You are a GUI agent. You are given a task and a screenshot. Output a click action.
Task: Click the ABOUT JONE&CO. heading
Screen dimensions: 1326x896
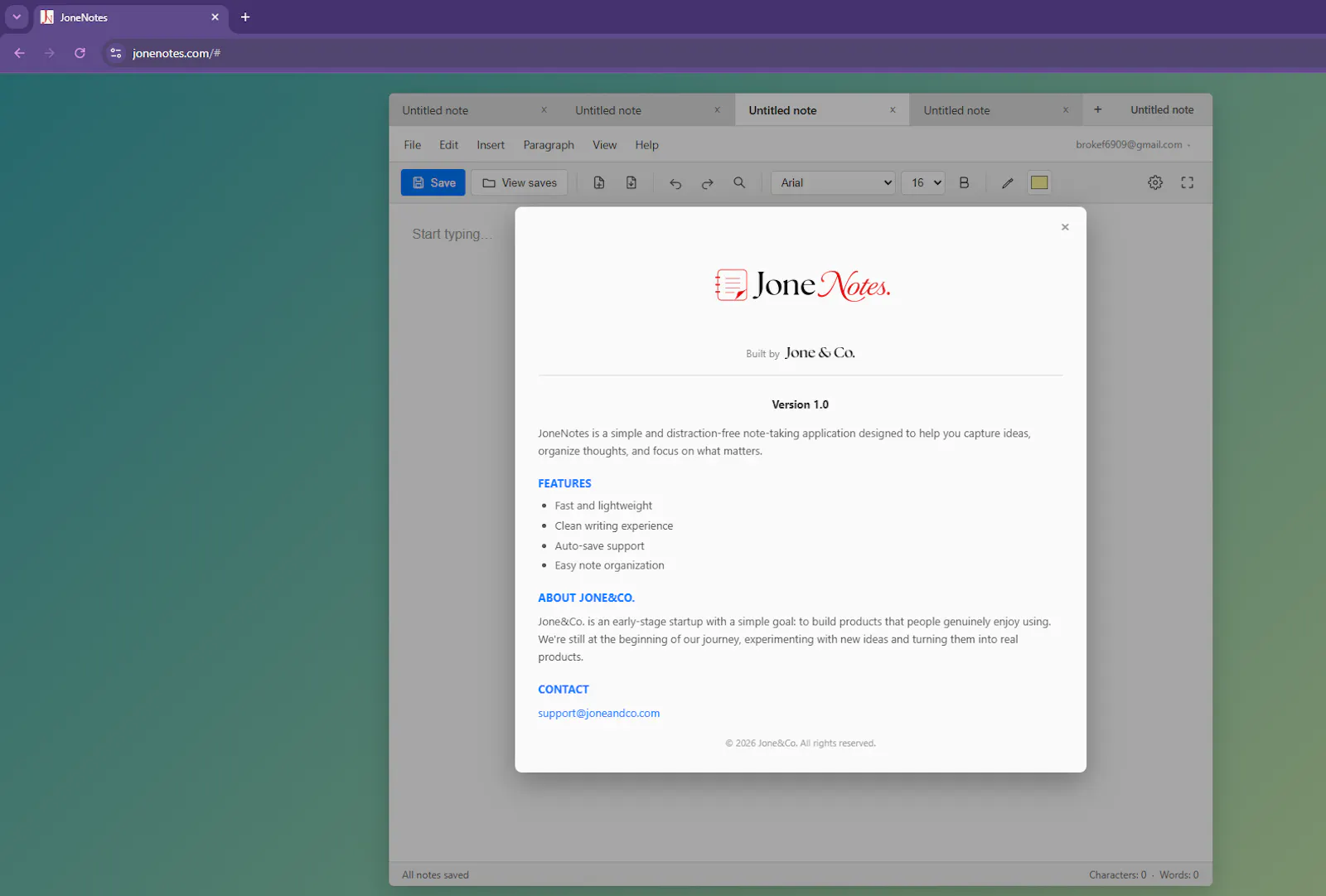(586, 598)
